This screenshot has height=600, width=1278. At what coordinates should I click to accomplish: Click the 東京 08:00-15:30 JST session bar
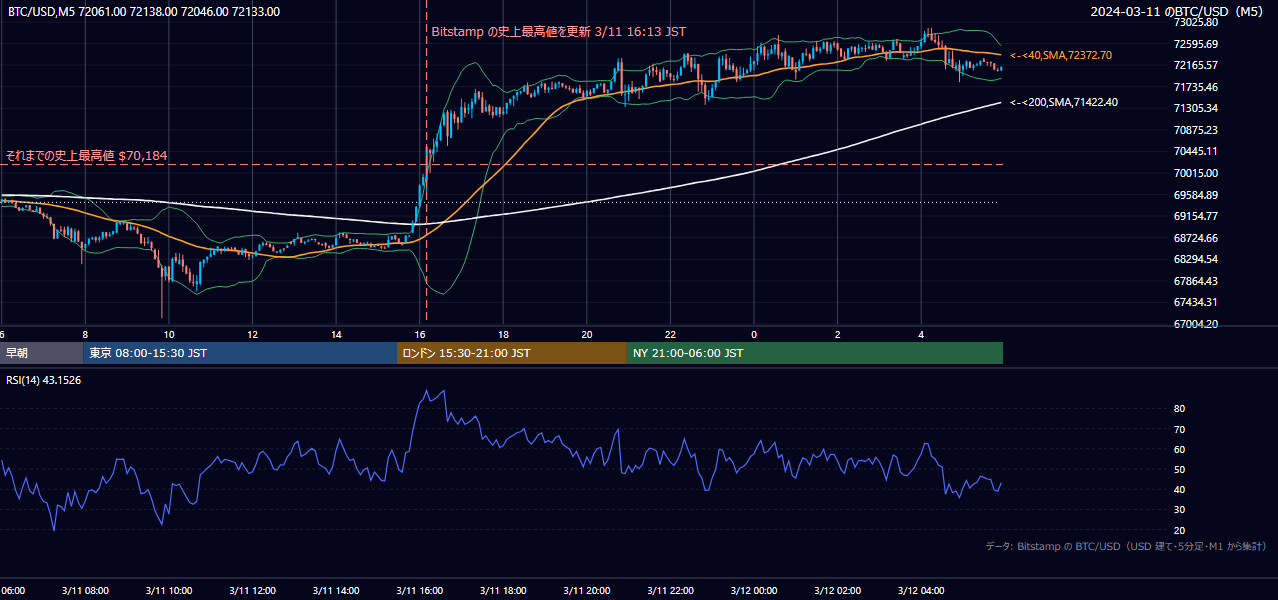[240, 353]
